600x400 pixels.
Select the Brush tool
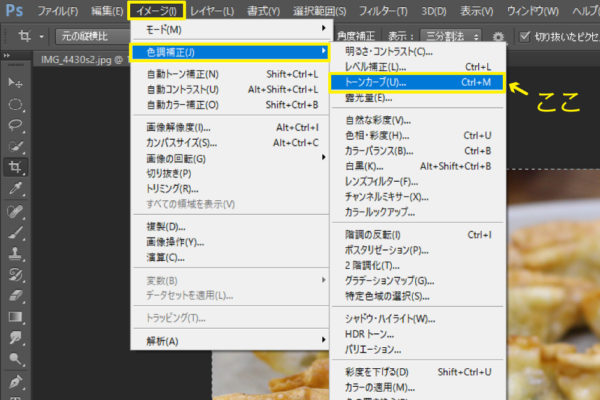(16, 232)
